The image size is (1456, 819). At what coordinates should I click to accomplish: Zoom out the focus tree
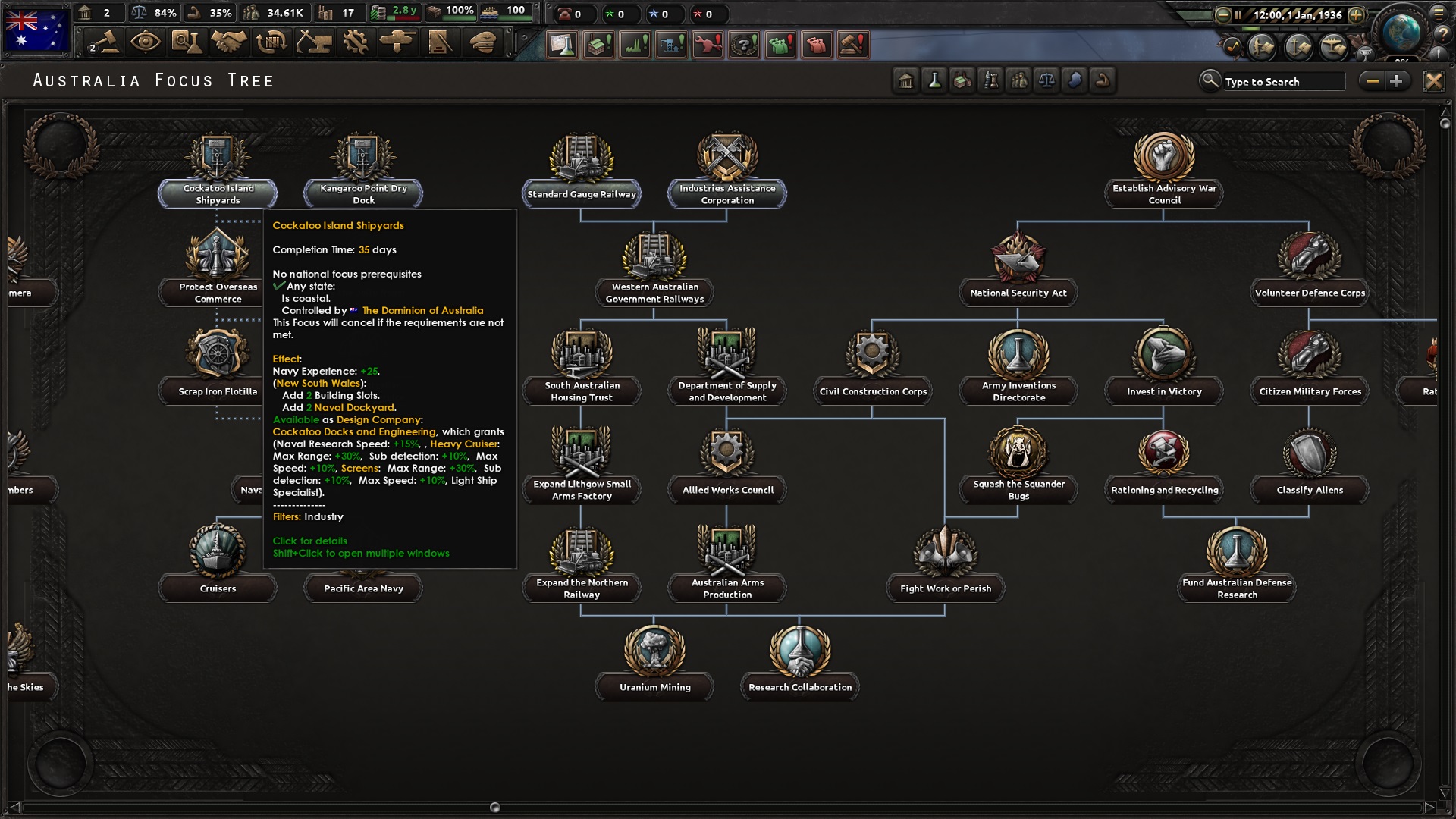click(1373, 81)
